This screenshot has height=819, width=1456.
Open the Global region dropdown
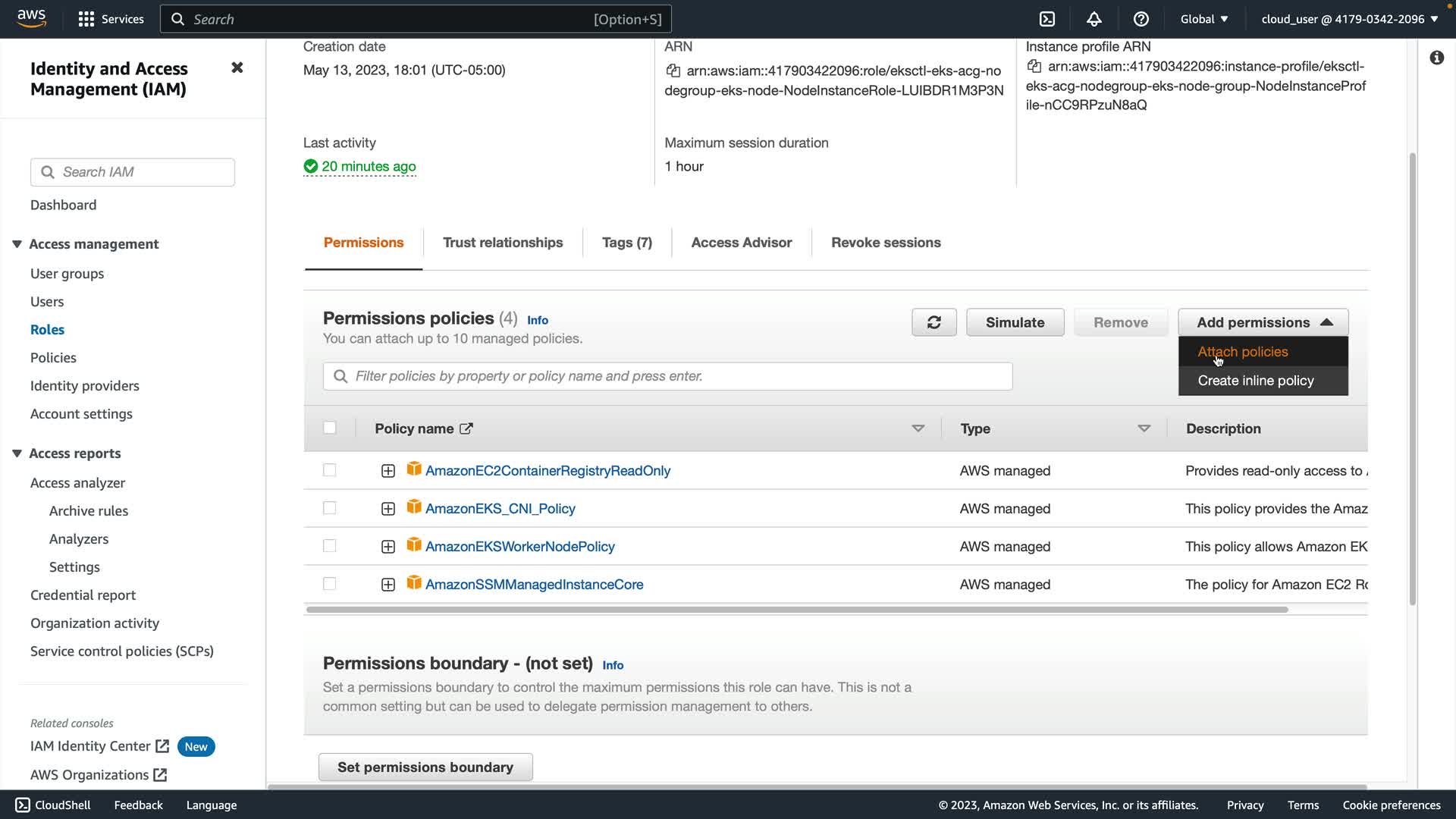(1203, 19)
